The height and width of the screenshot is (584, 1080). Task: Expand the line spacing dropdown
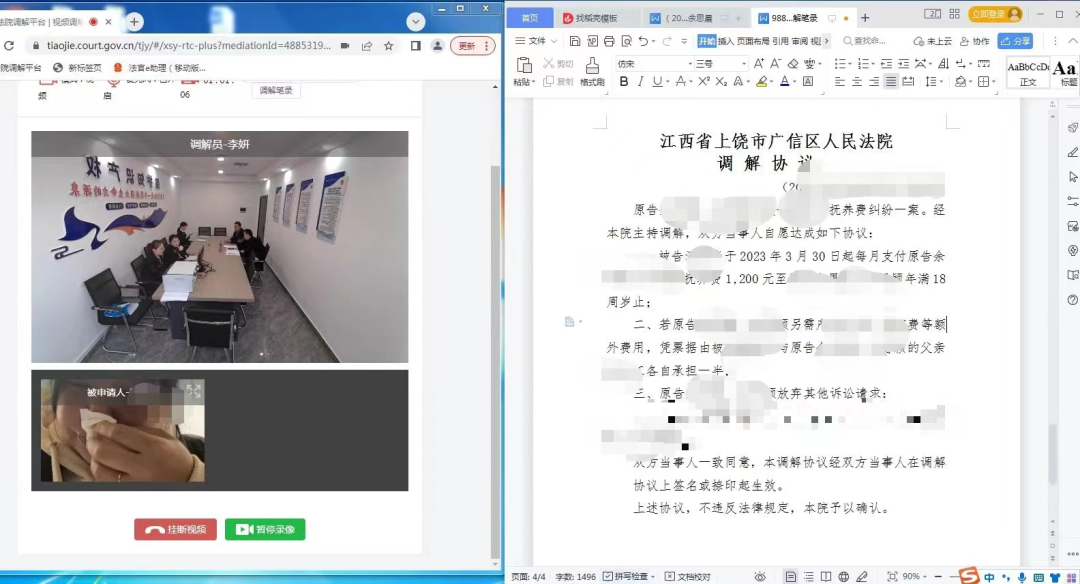tap(942, 81)
